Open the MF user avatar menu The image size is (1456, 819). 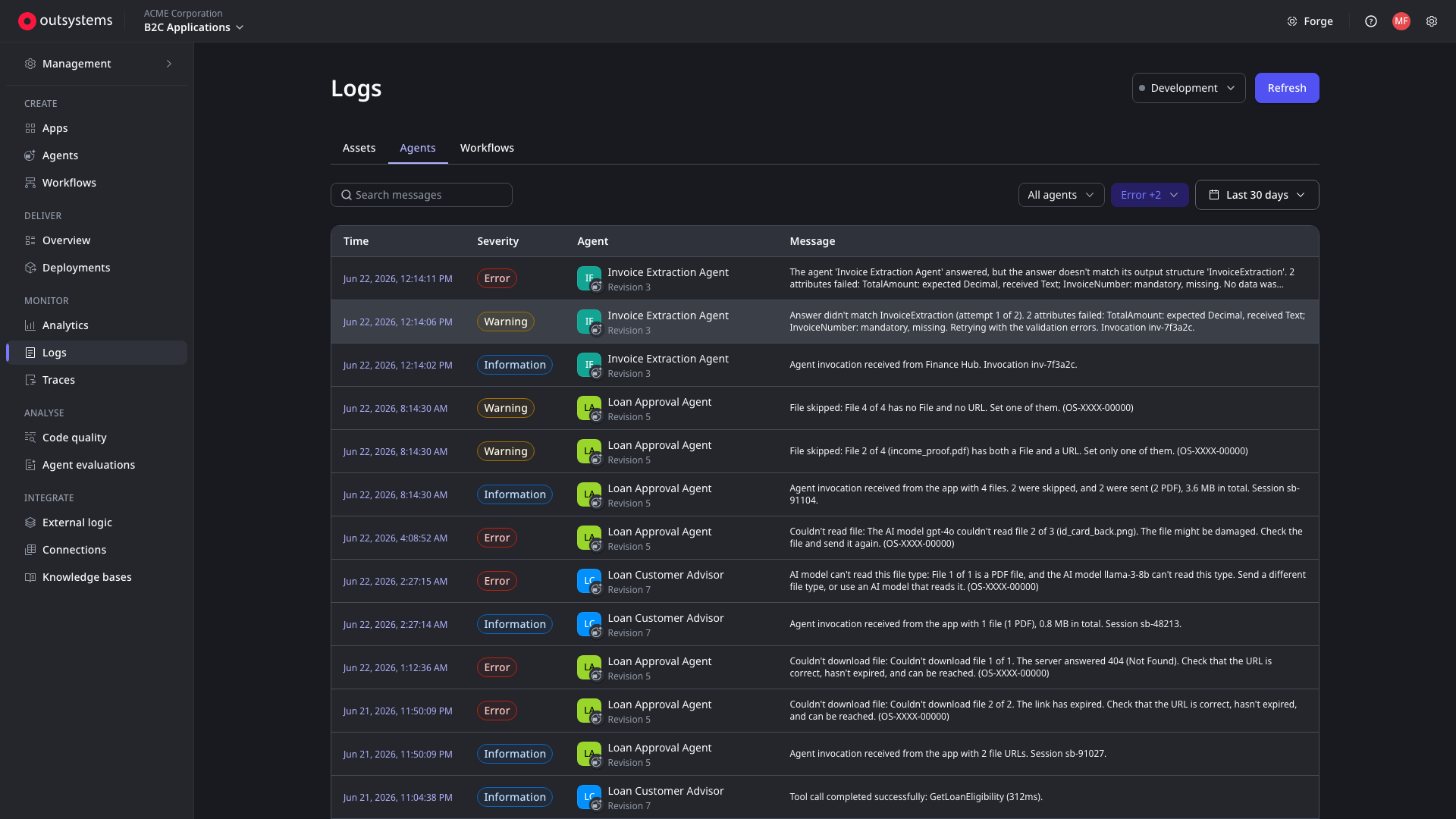coord(1401,21)
